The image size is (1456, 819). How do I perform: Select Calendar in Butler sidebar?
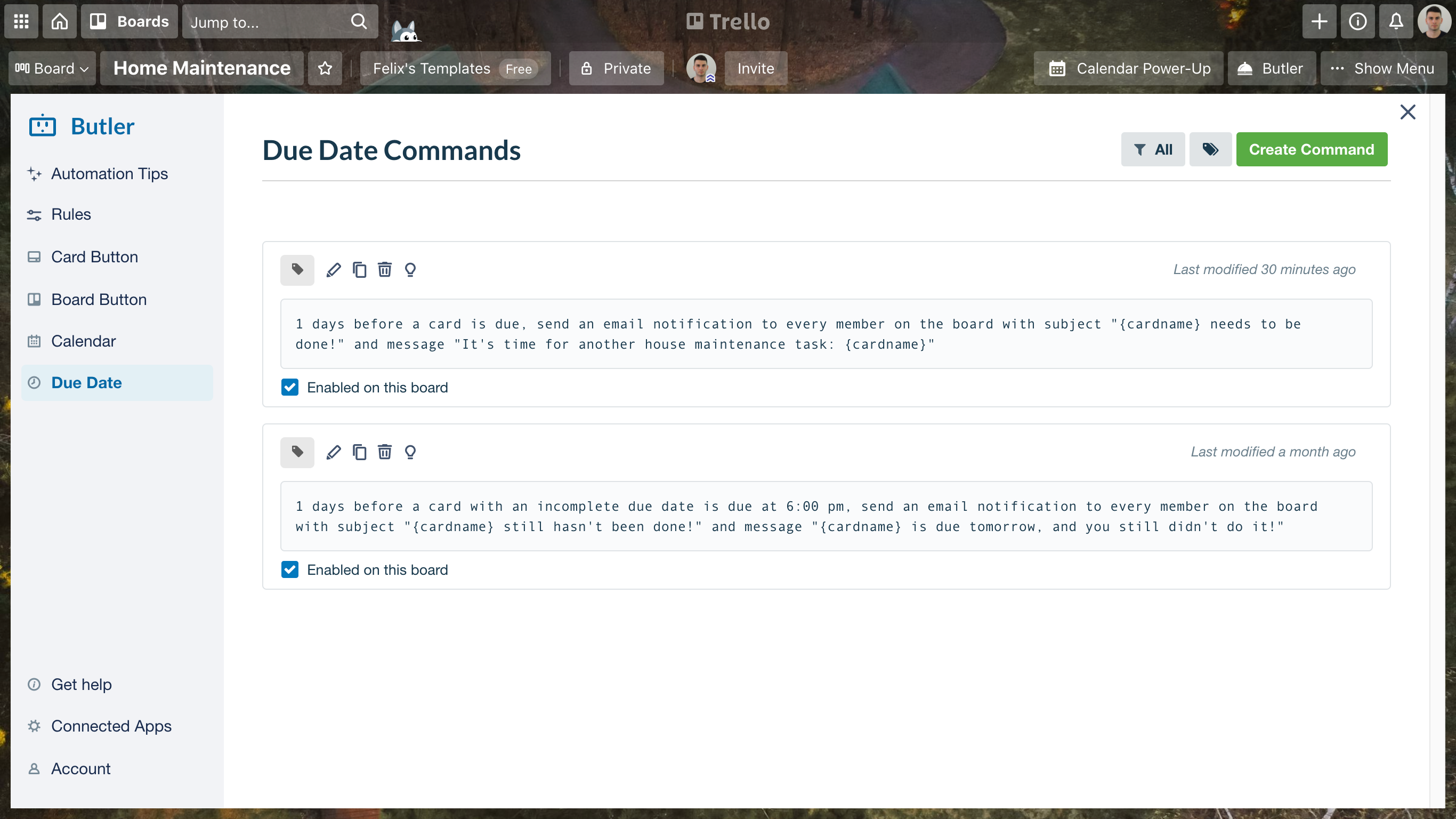(117, 341)
